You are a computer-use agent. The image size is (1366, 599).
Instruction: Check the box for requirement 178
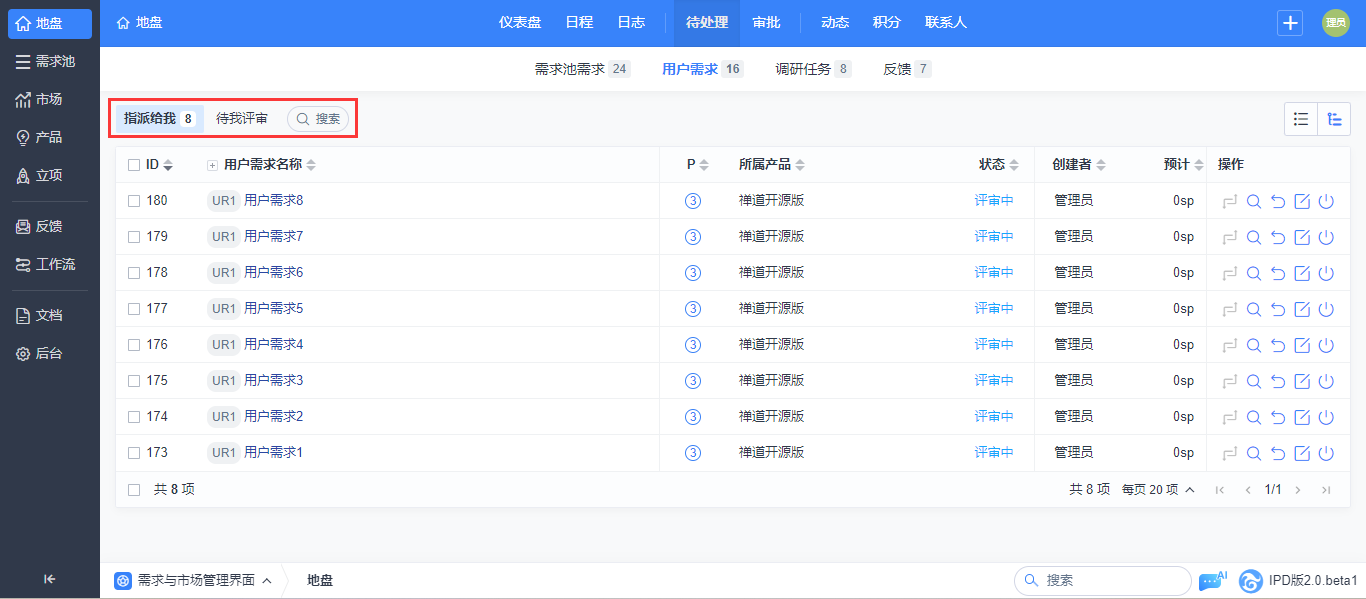click(x=134, y=273)
